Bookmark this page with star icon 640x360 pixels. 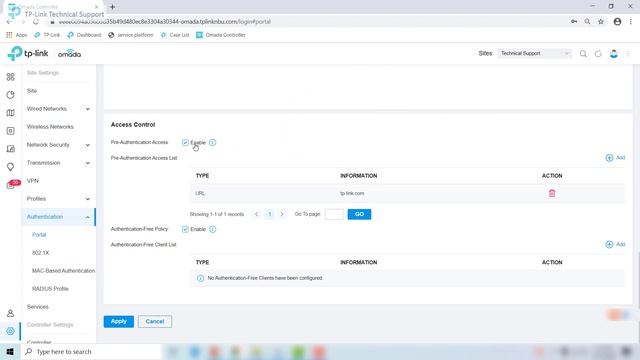point(601,22)
